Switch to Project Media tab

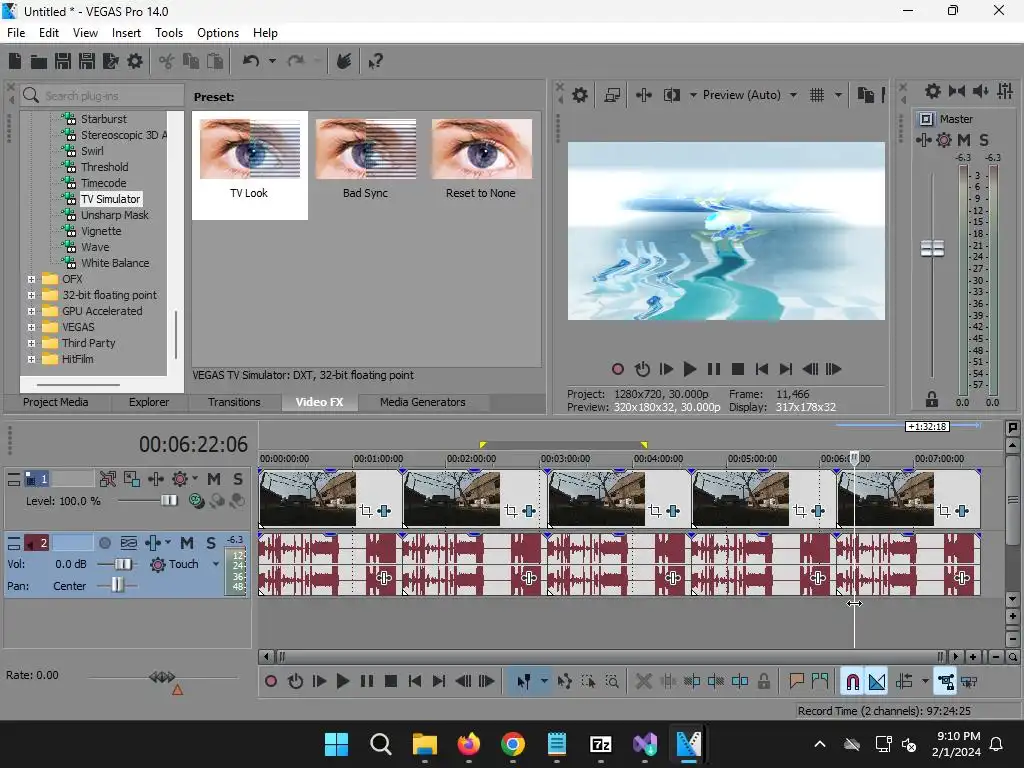coord(56,402)
